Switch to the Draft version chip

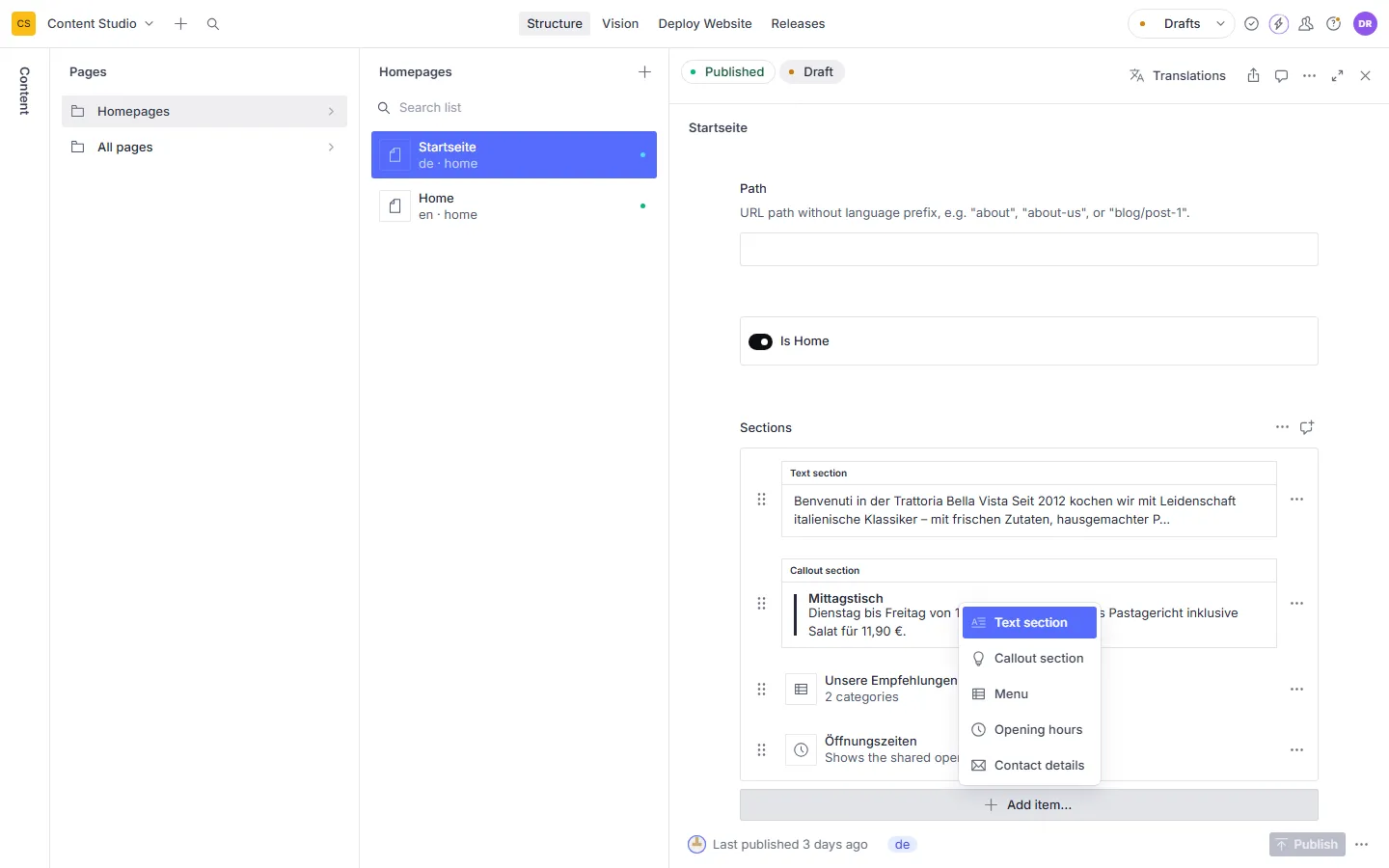click(811, 71)
